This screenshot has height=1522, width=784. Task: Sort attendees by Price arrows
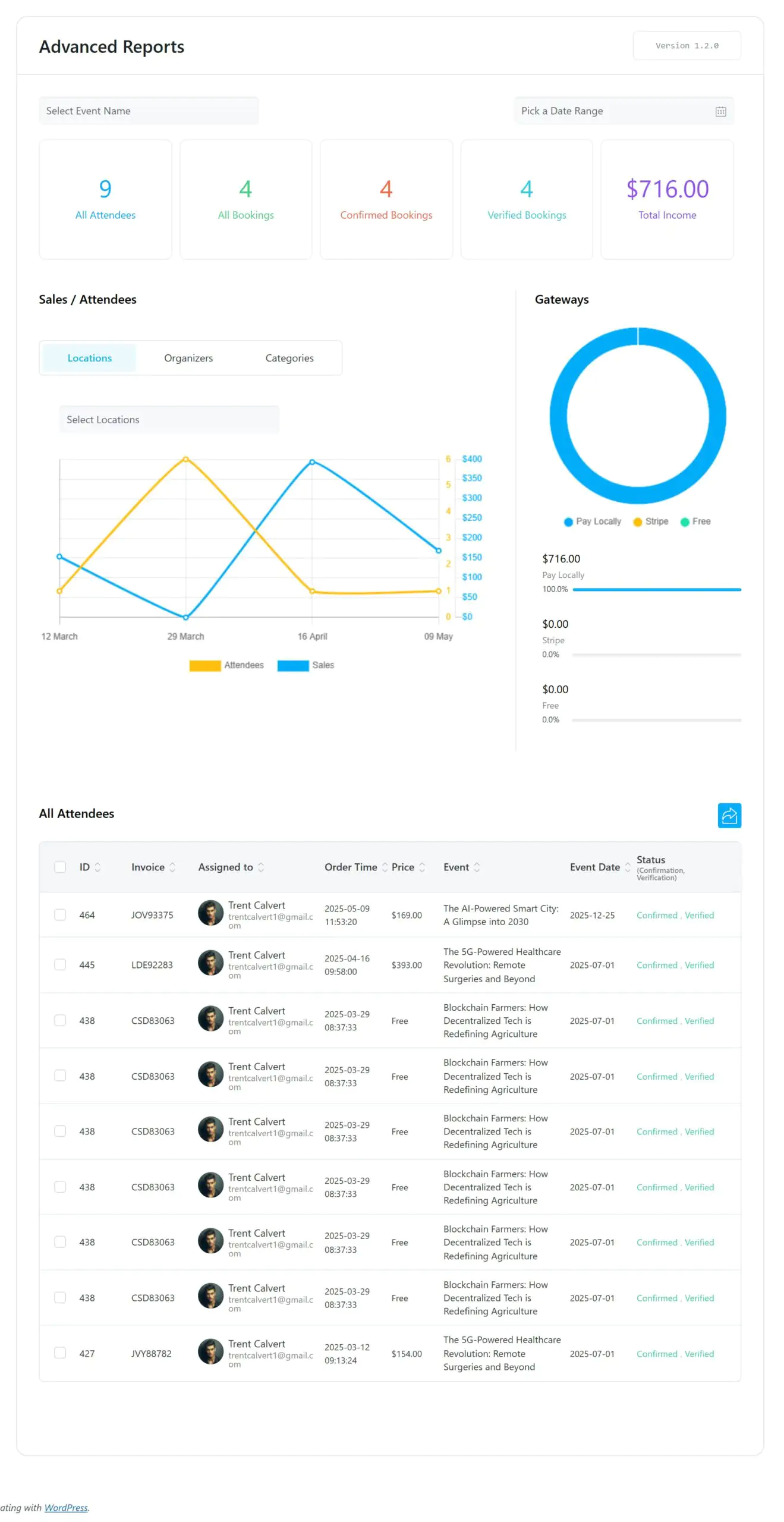421,866
